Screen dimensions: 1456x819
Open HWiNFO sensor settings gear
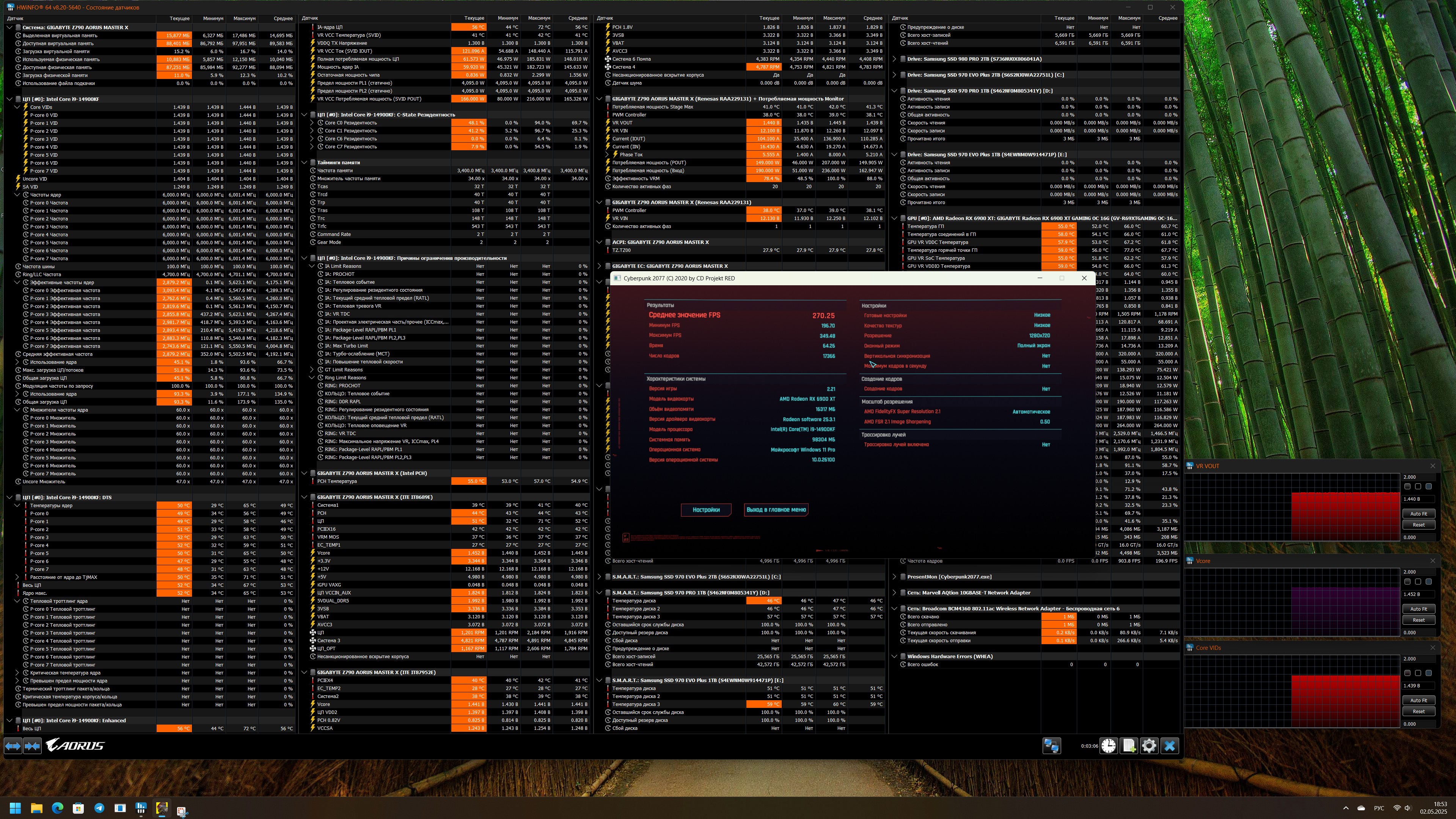coord(1149,745)
